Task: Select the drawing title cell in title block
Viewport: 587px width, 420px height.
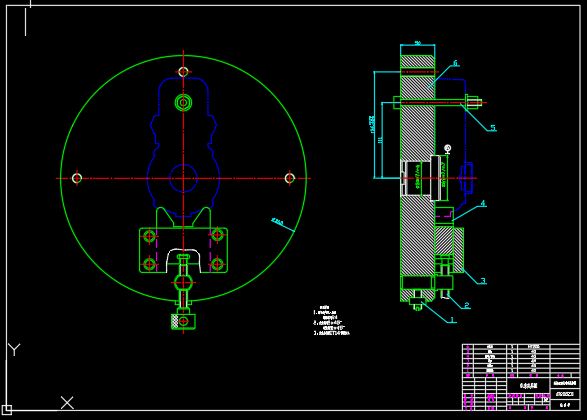Action: pos(529,385)
